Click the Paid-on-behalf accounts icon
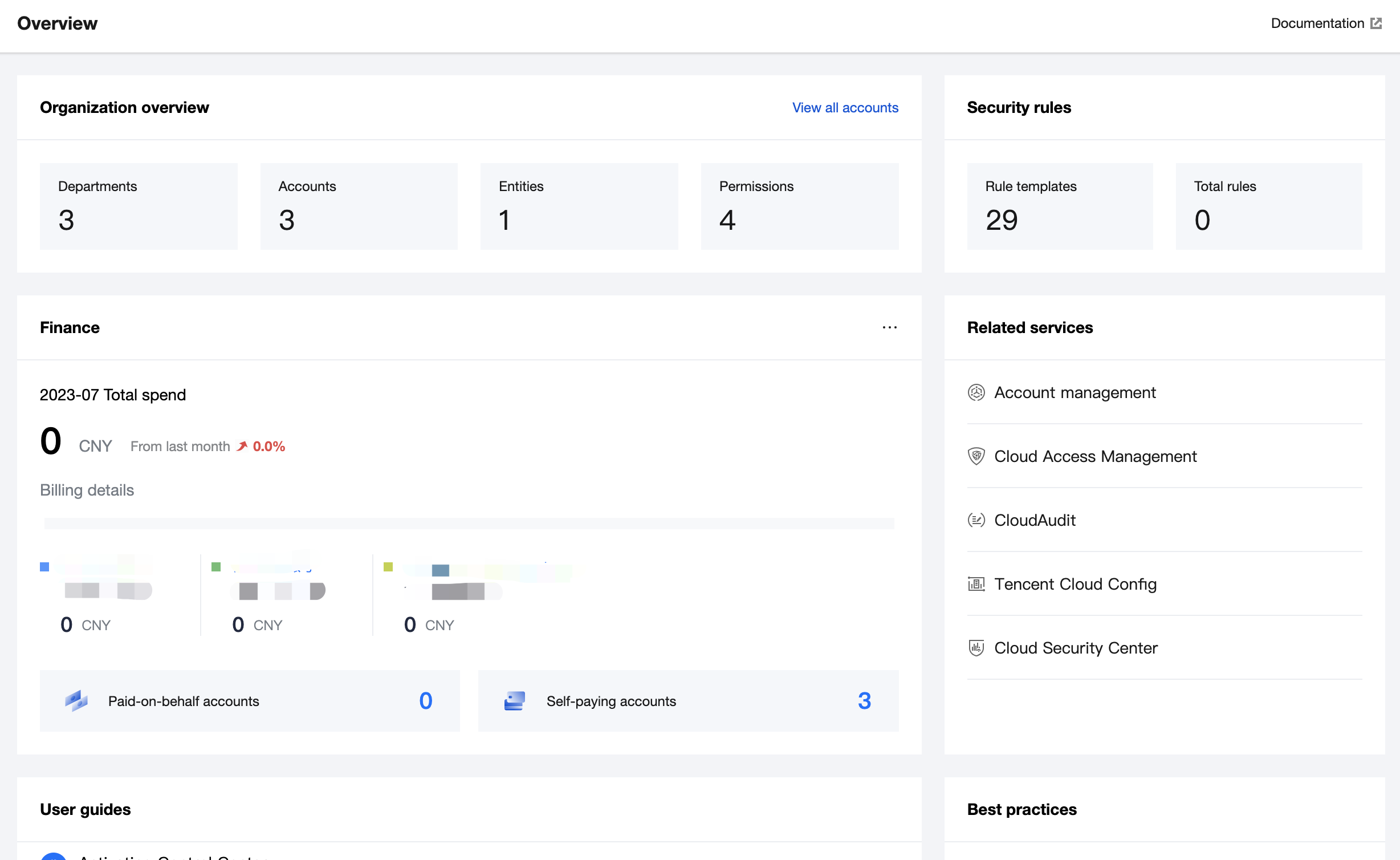Screen dimensions: 1400x860 pos(76,701)
